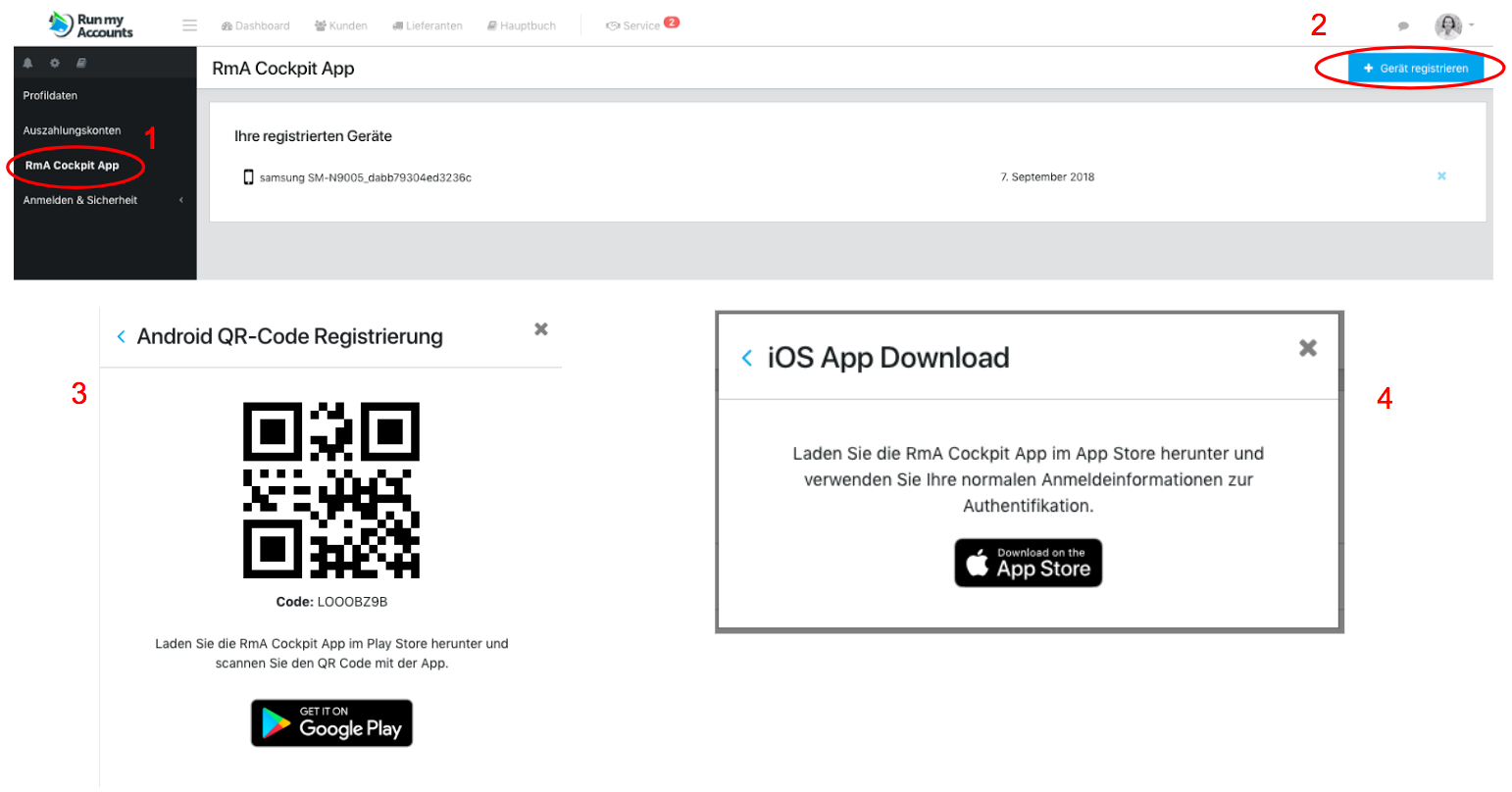This screenshot has width=1512, height=792.
Task: Click the Download on the App Store badge
Action: pyautogui.click(x=1029, y=563)
